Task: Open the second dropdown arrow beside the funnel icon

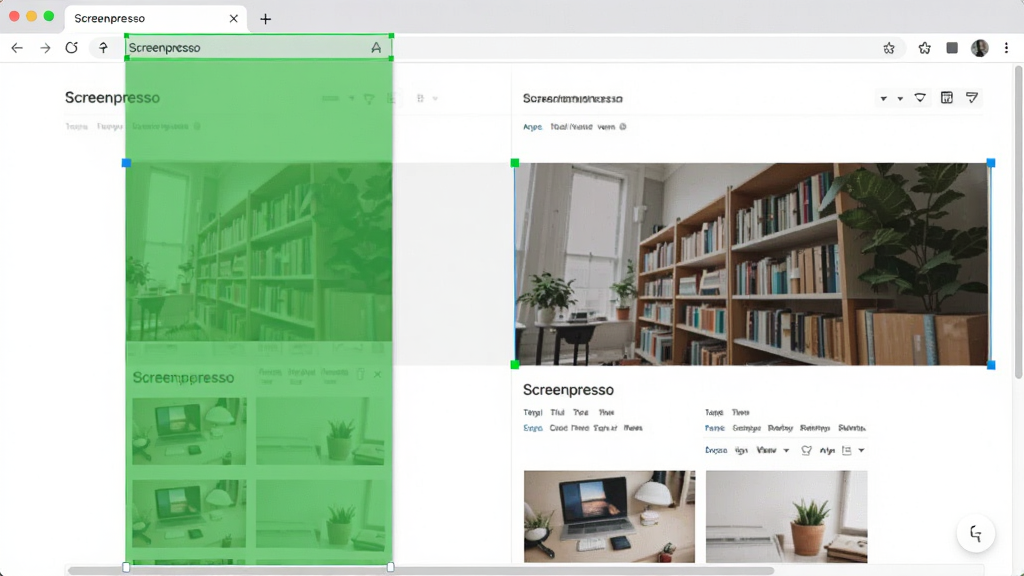Action: tap(901, 99)
